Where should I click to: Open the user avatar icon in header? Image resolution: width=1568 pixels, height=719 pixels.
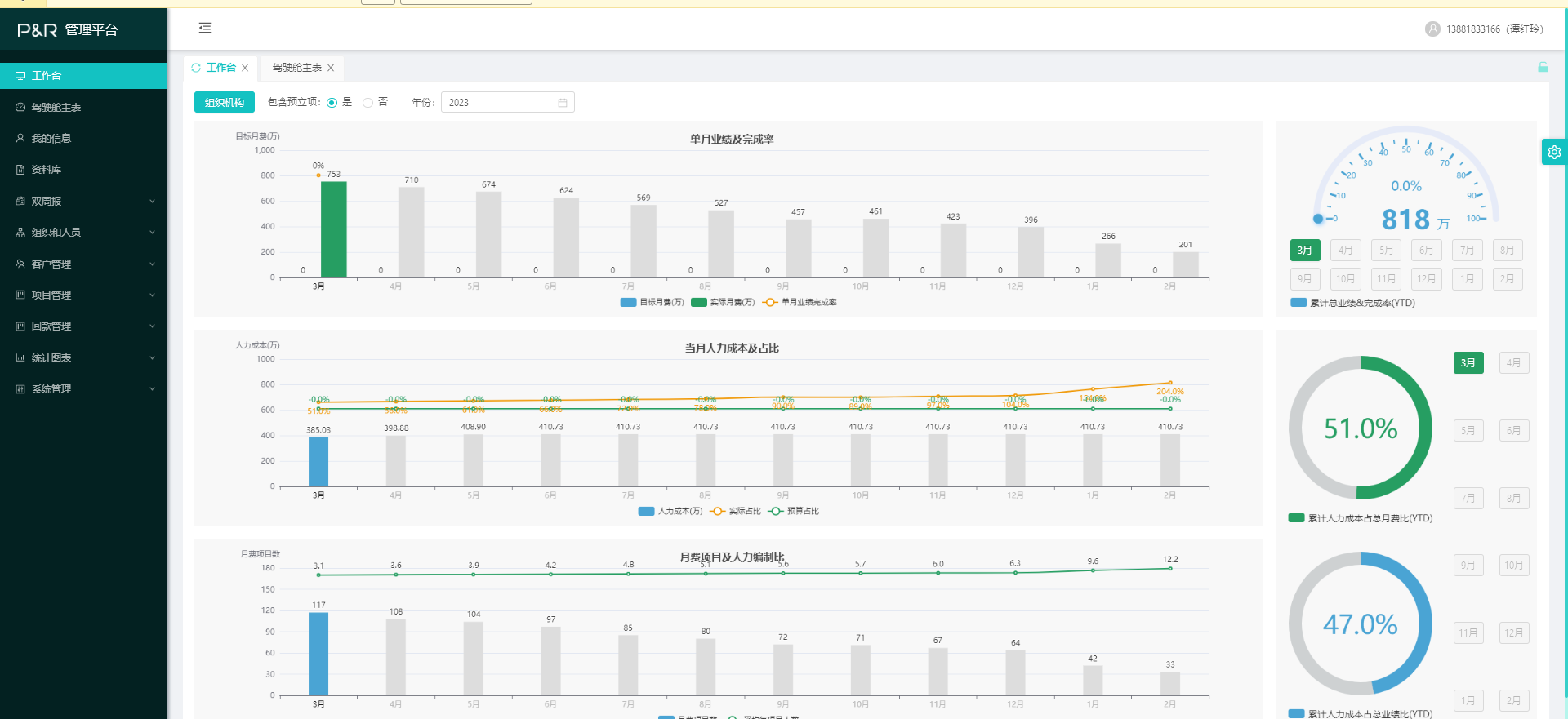pos(1432,29)
